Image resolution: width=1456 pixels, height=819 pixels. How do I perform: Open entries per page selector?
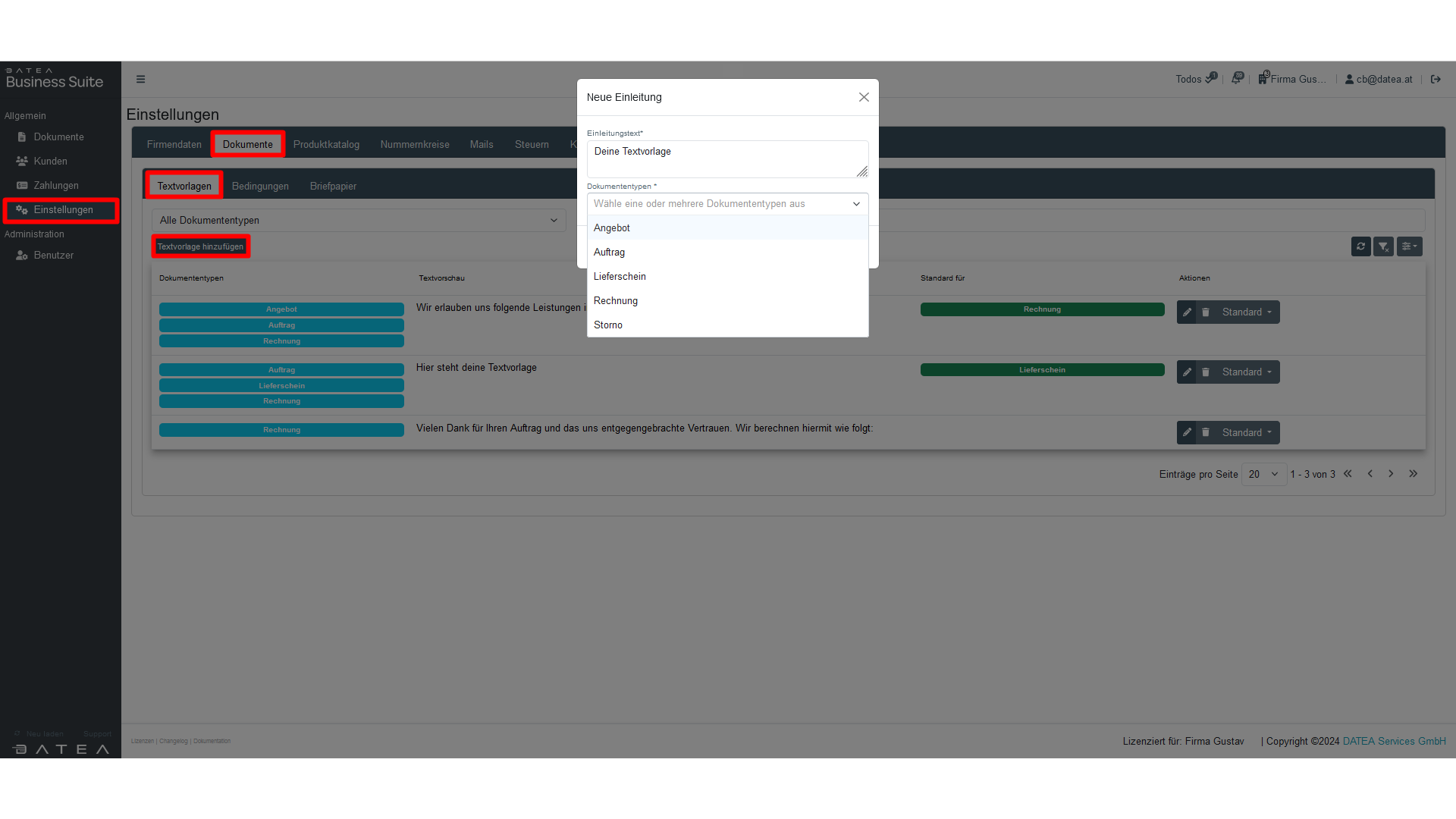coord(1263,475)
